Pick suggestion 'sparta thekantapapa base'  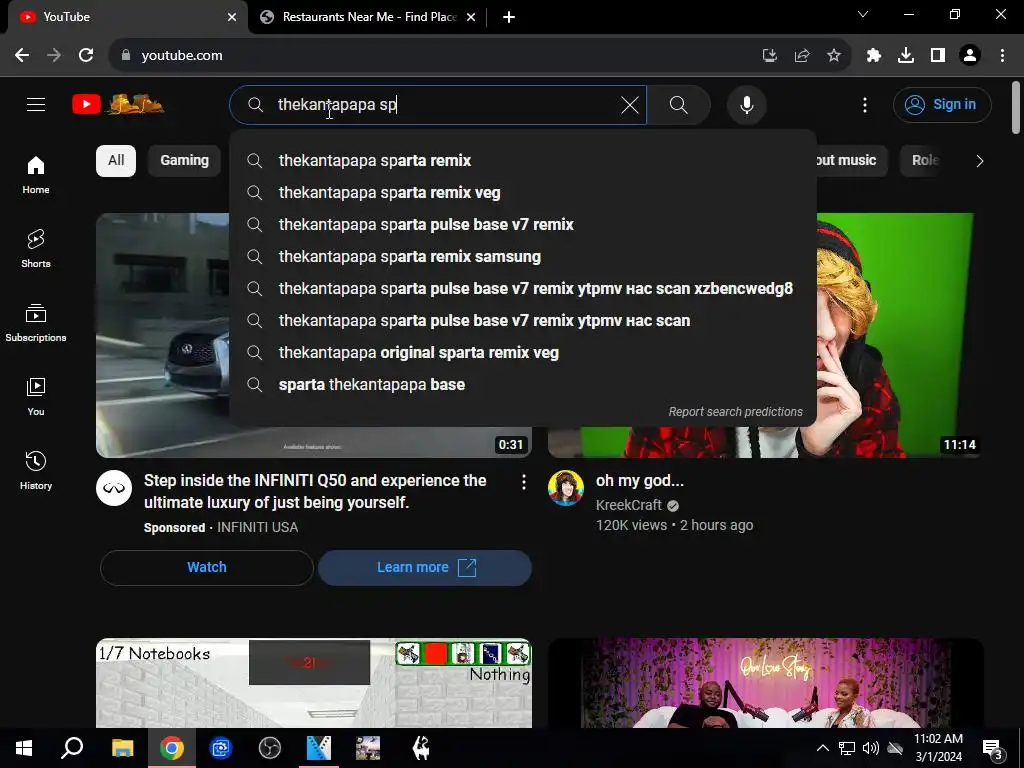click(522, 385)
